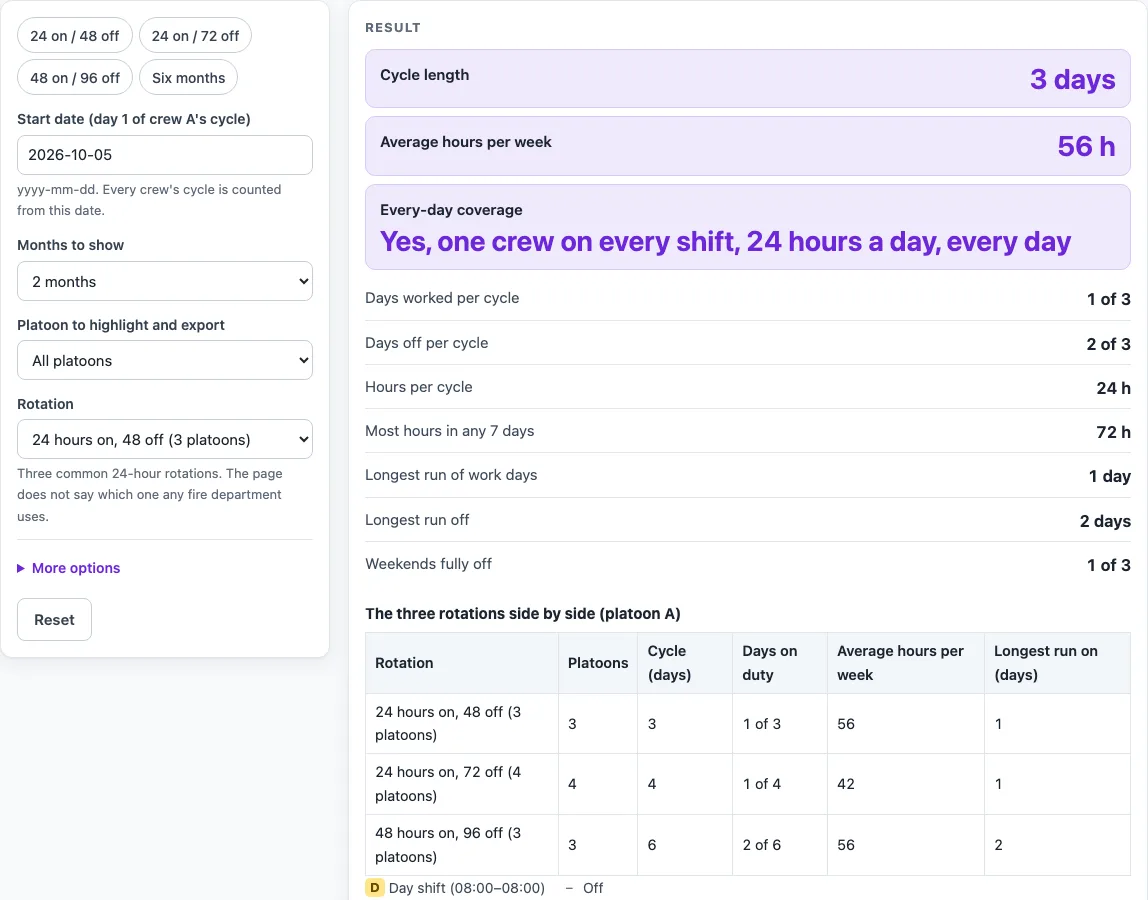
Task: Click the 72 h most hours value
Action: pos(1113,432)
